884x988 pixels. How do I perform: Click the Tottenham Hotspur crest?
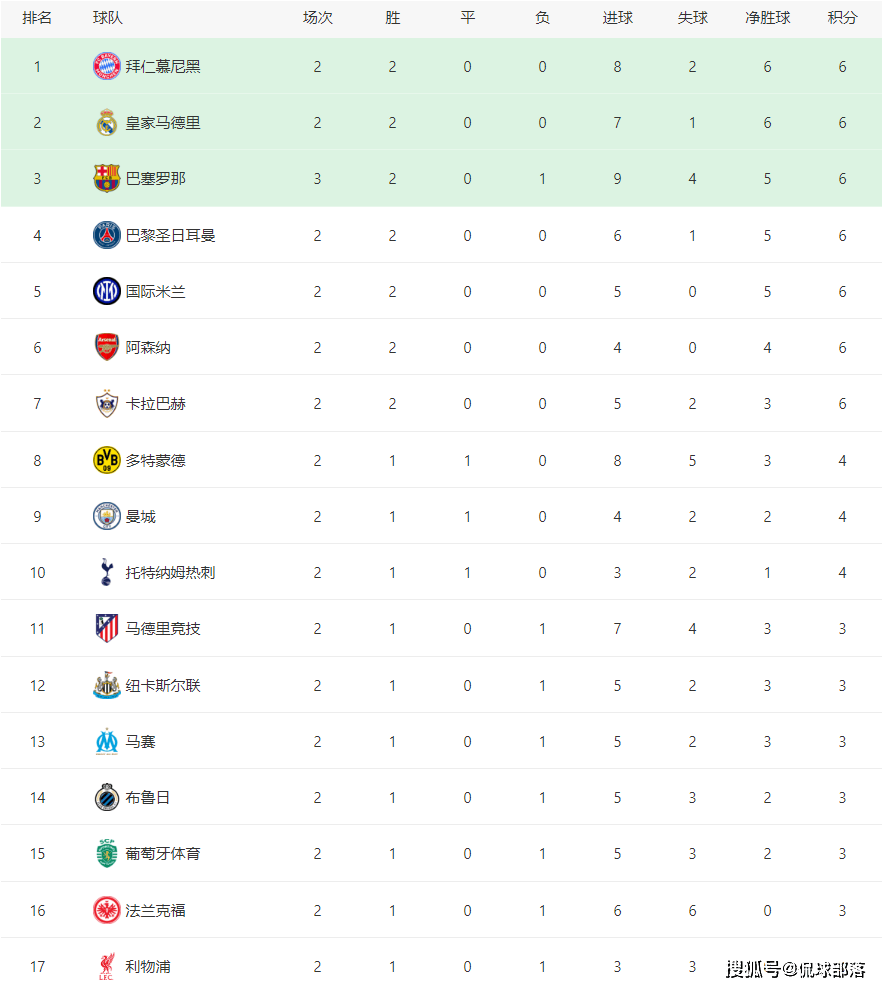coord(106,573)
